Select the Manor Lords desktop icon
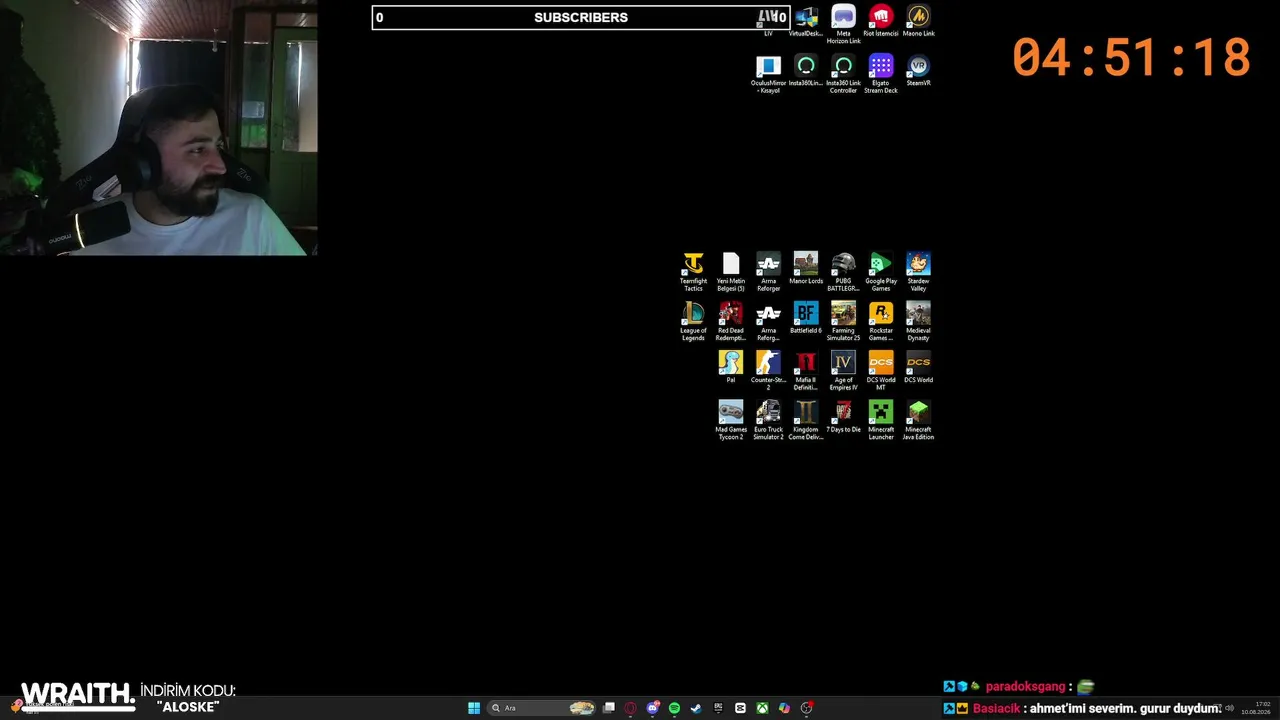1280x720 pixels. (x=806, y=268)
